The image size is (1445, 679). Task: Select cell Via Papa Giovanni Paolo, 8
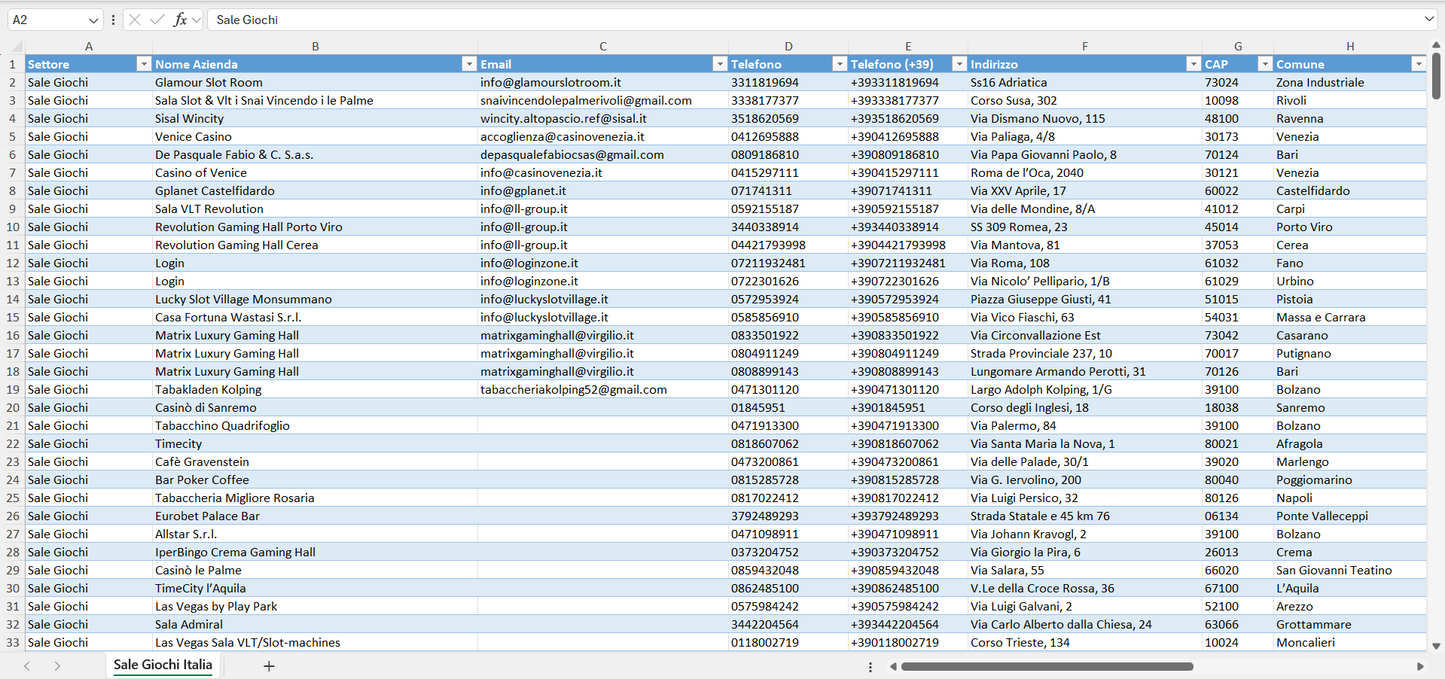[x=1085, y=155]
